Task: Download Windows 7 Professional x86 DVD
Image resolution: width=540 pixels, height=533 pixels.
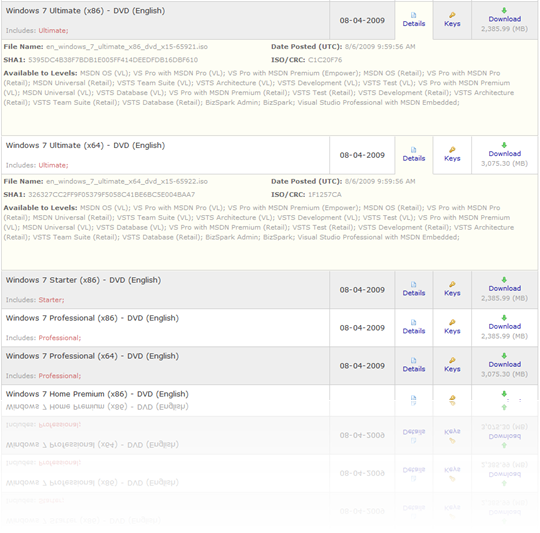Action: (x=504, y=323)
